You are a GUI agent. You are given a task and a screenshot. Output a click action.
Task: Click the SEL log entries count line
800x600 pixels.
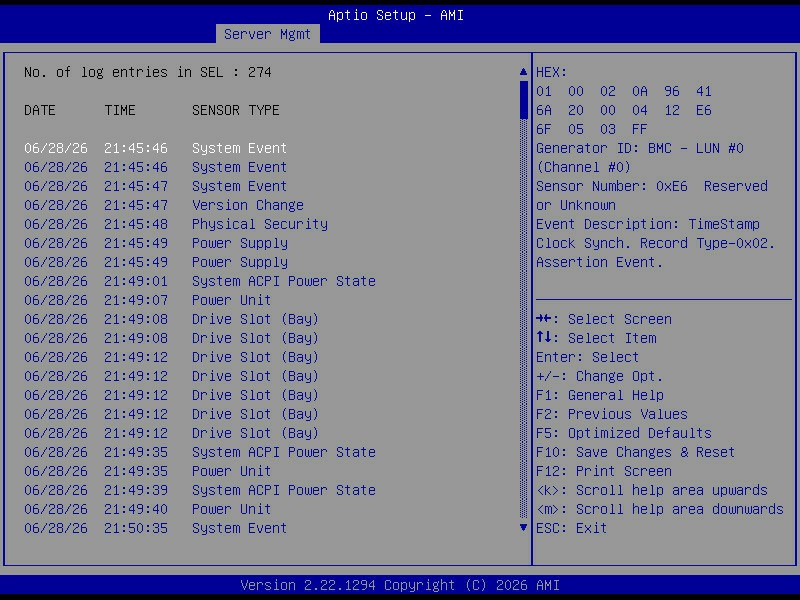pos(147,72)
